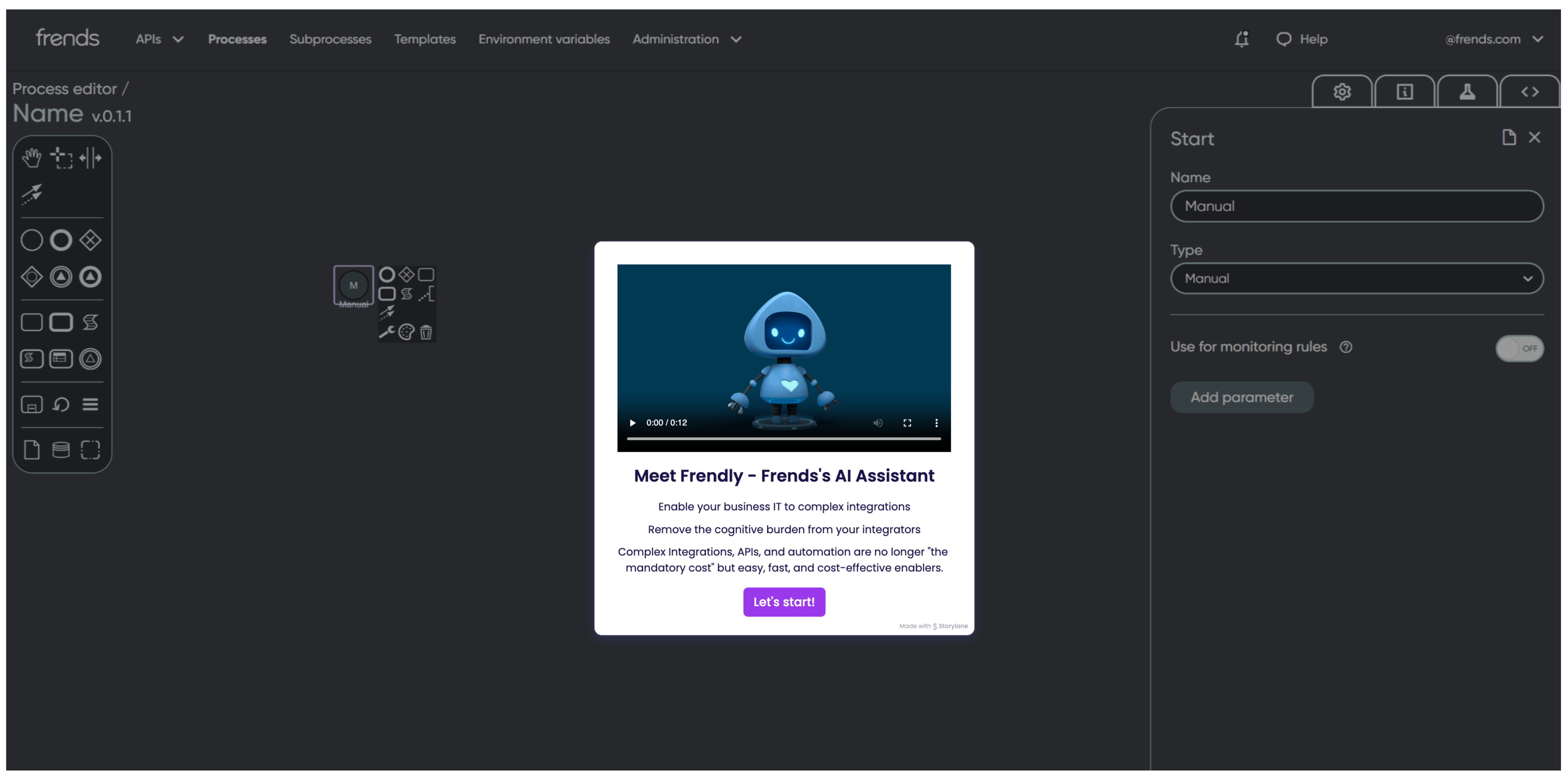Image resolution: width=1568 pixels, height=777 pixels.
Task: Pick the table-header task shape in palette
Action: point(61,359)
